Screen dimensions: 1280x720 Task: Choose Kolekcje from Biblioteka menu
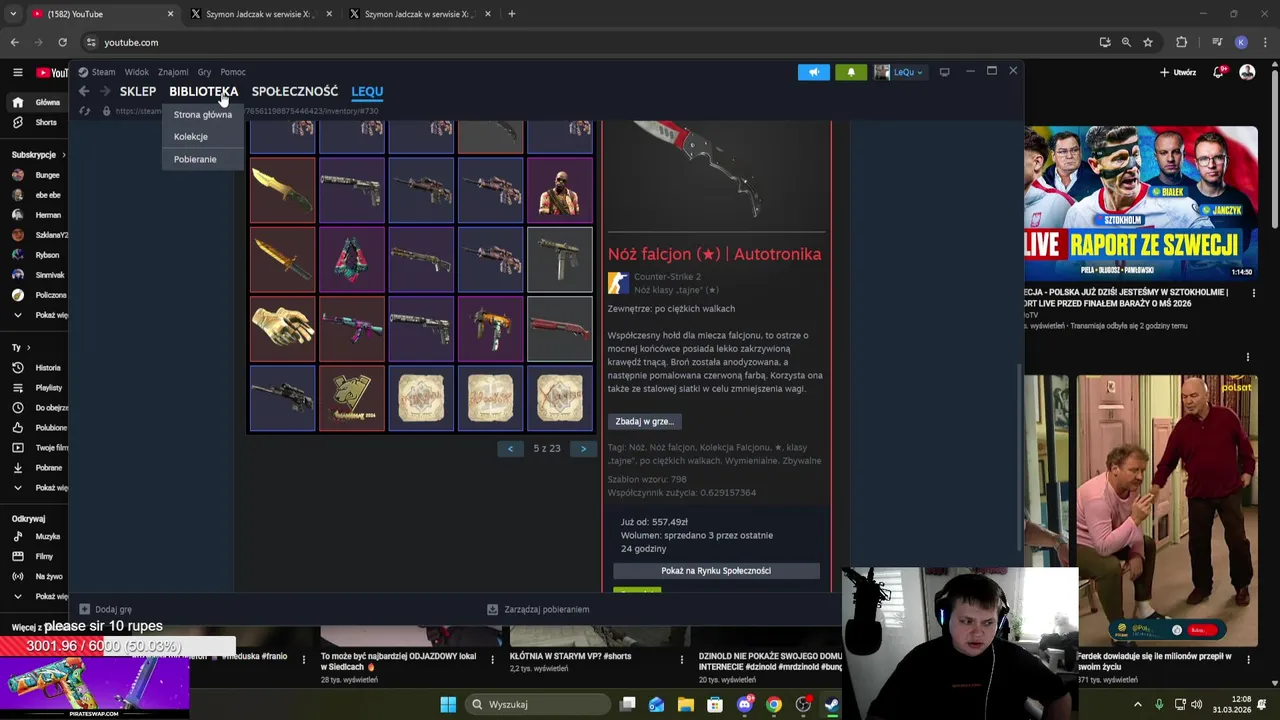[x=191, y=136]
